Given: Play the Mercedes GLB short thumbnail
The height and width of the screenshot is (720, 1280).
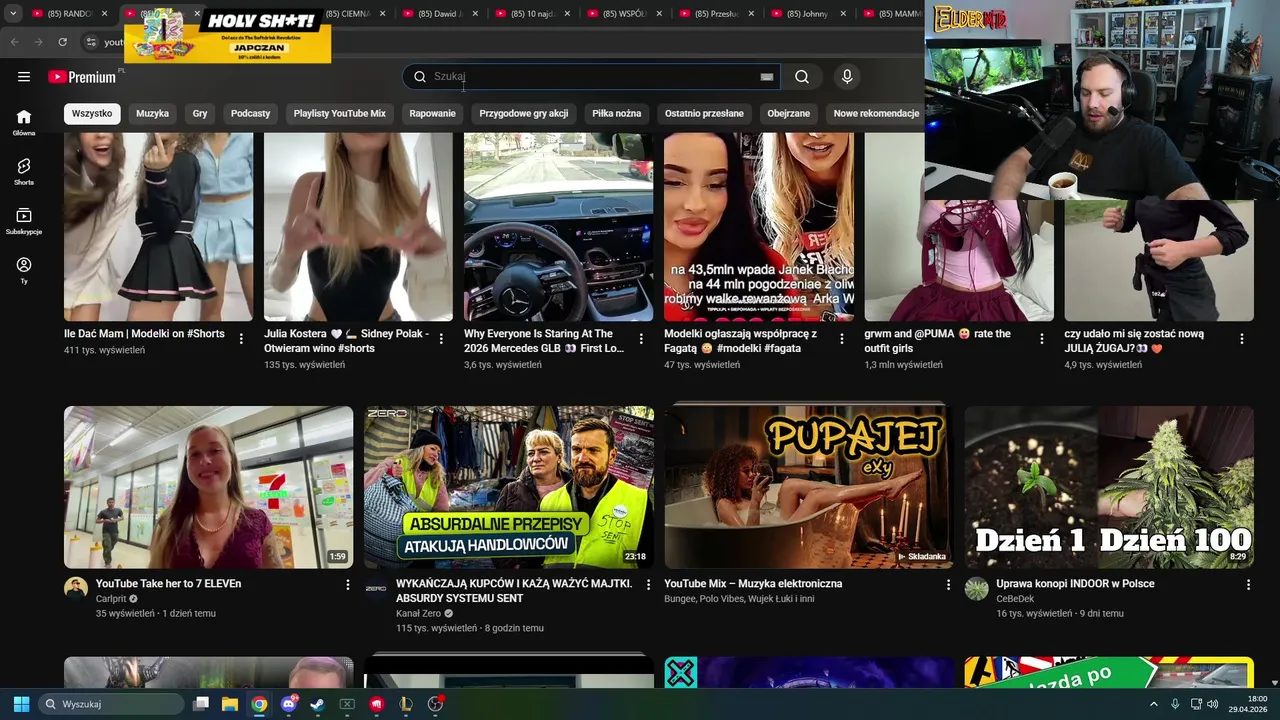Looking at the screenshot, I should 558,227.
